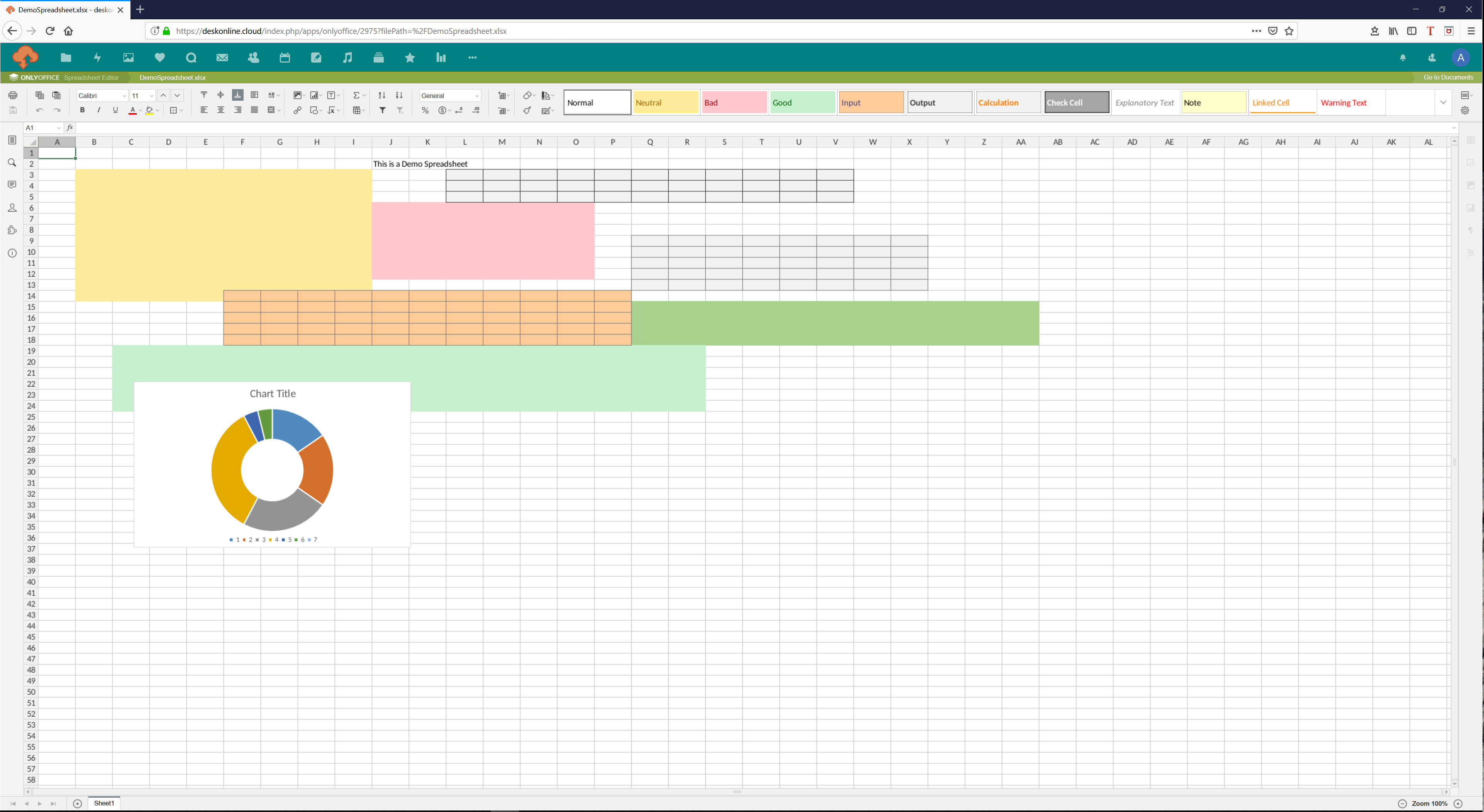Viewport: 1484px width, 812px height.
Task: Apply the red font color
Action: [132, 110]
